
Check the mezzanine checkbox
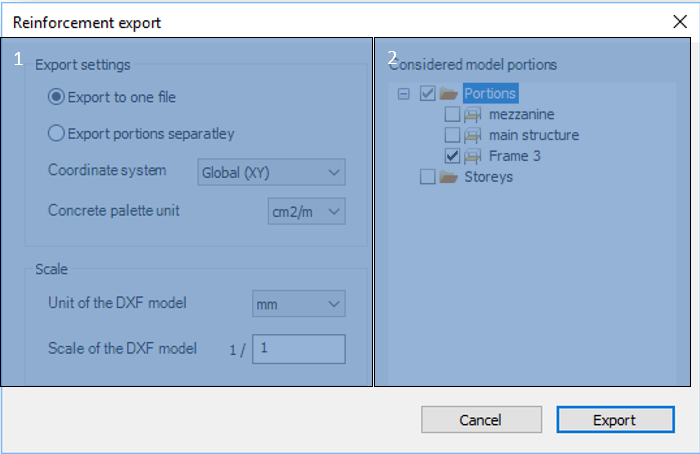pos(452,114)
